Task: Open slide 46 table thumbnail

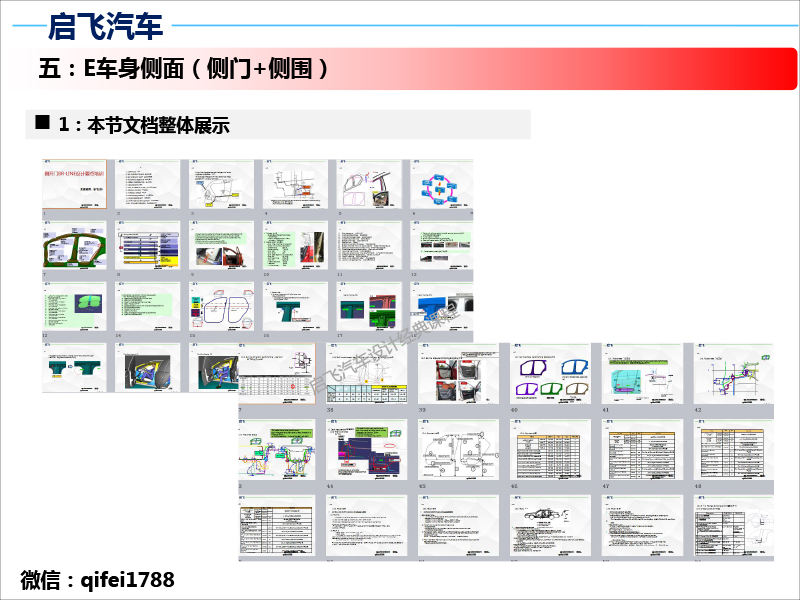Action: [x=550, y=449]
